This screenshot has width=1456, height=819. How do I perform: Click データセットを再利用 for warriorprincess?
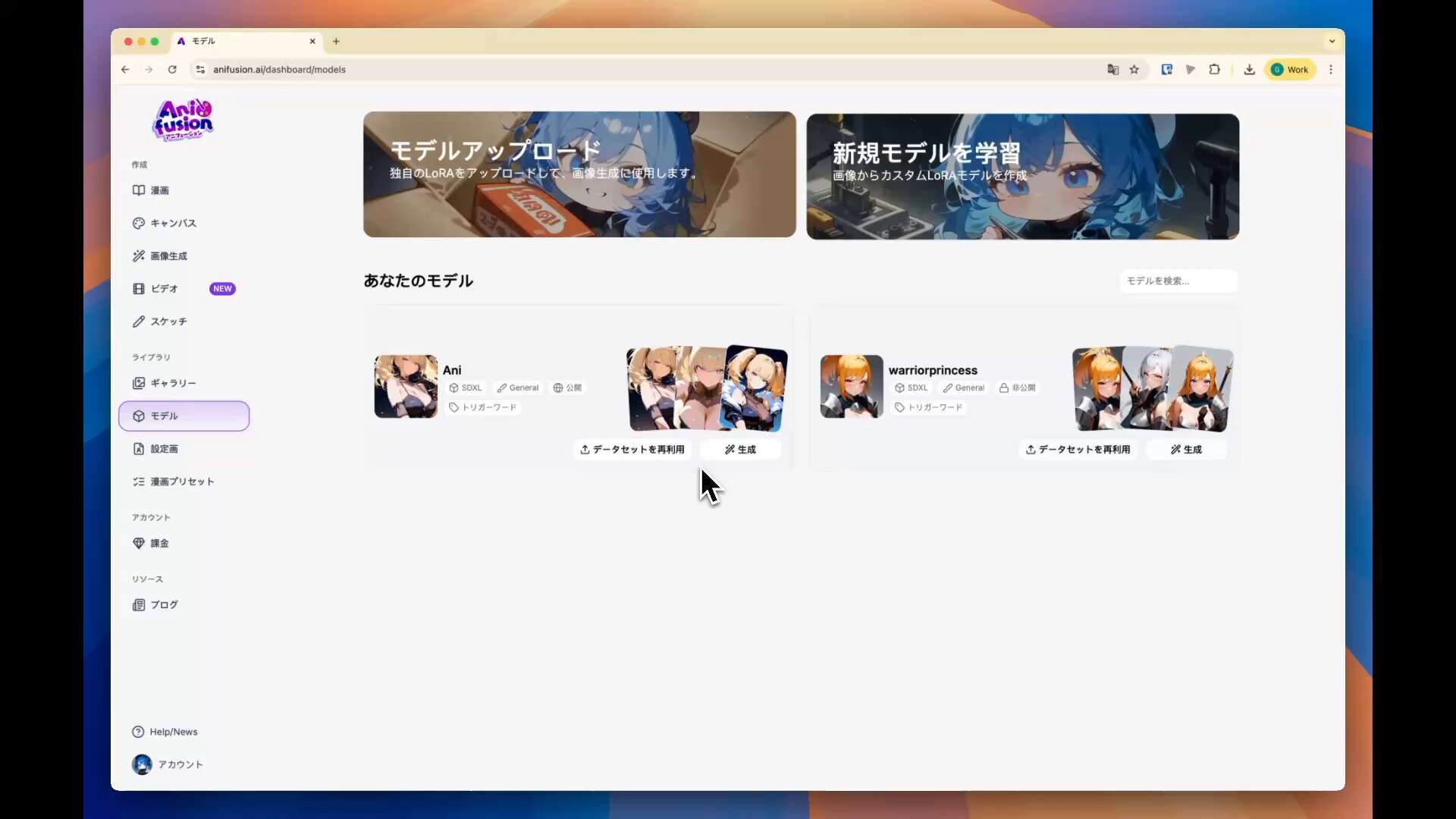pos(1078,450)
